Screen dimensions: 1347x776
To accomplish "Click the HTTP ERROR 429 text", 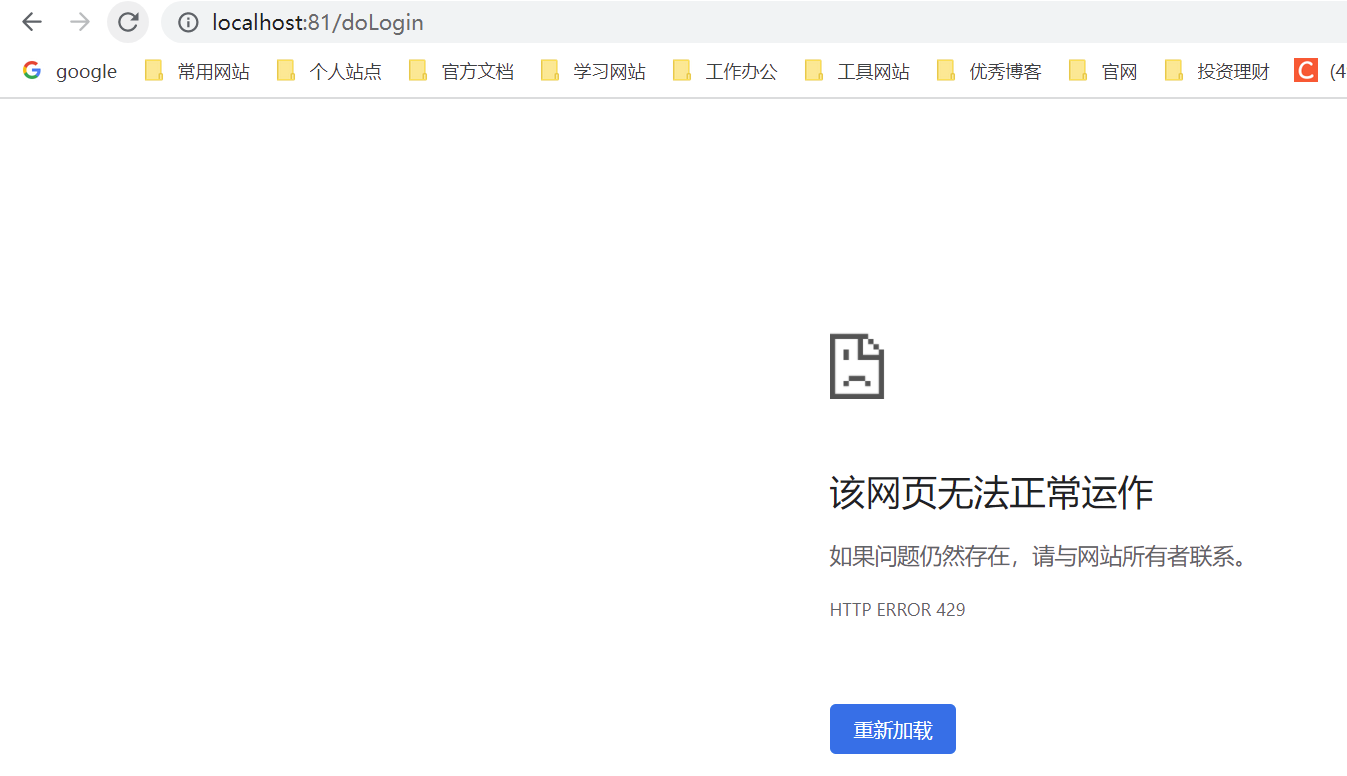I will [898, 609].
